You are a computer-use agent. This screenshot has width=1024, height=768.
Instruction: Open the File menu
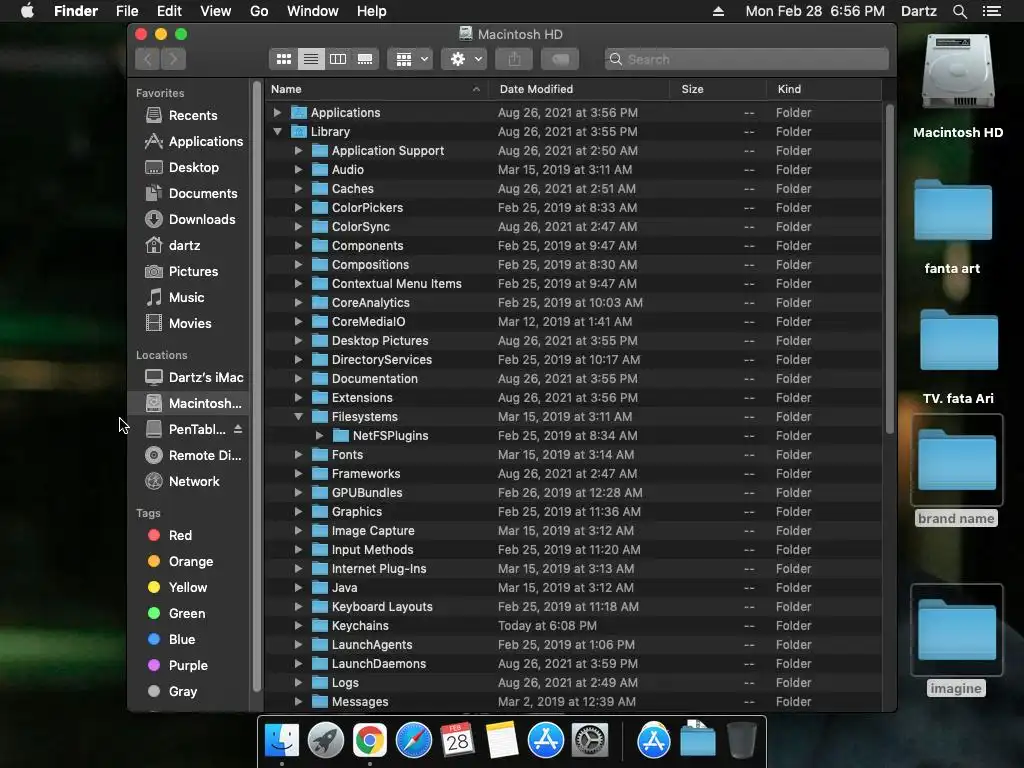(x=127, y=11)
